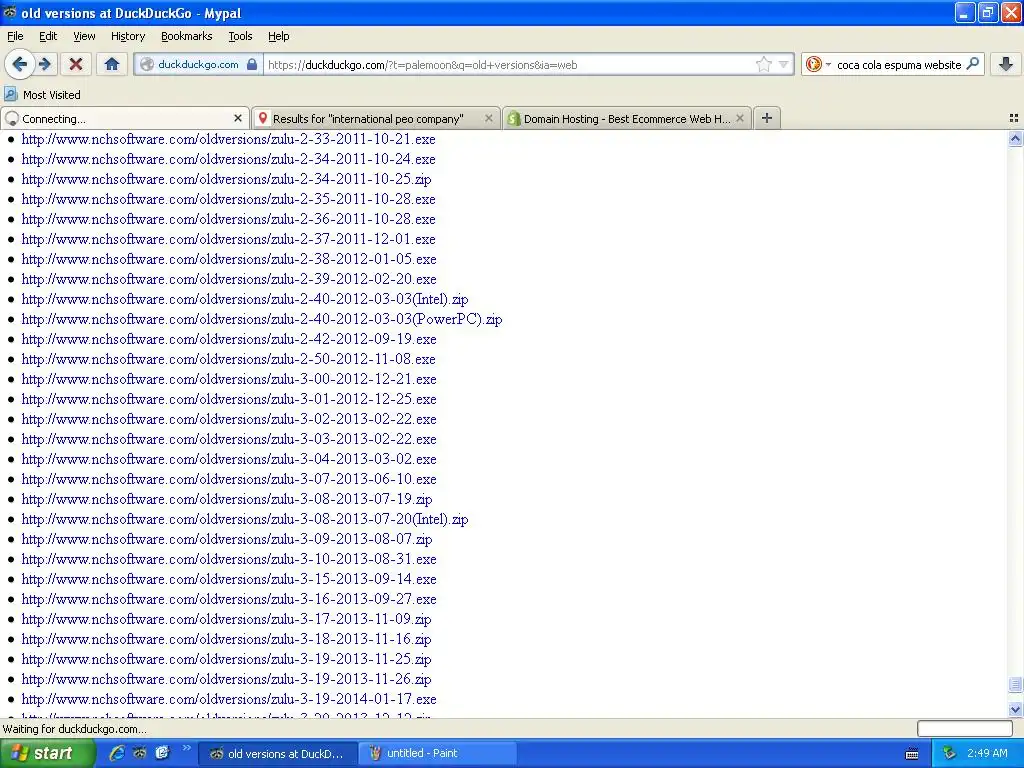
Task: Open the Tools menu
Action: (240, 36)
